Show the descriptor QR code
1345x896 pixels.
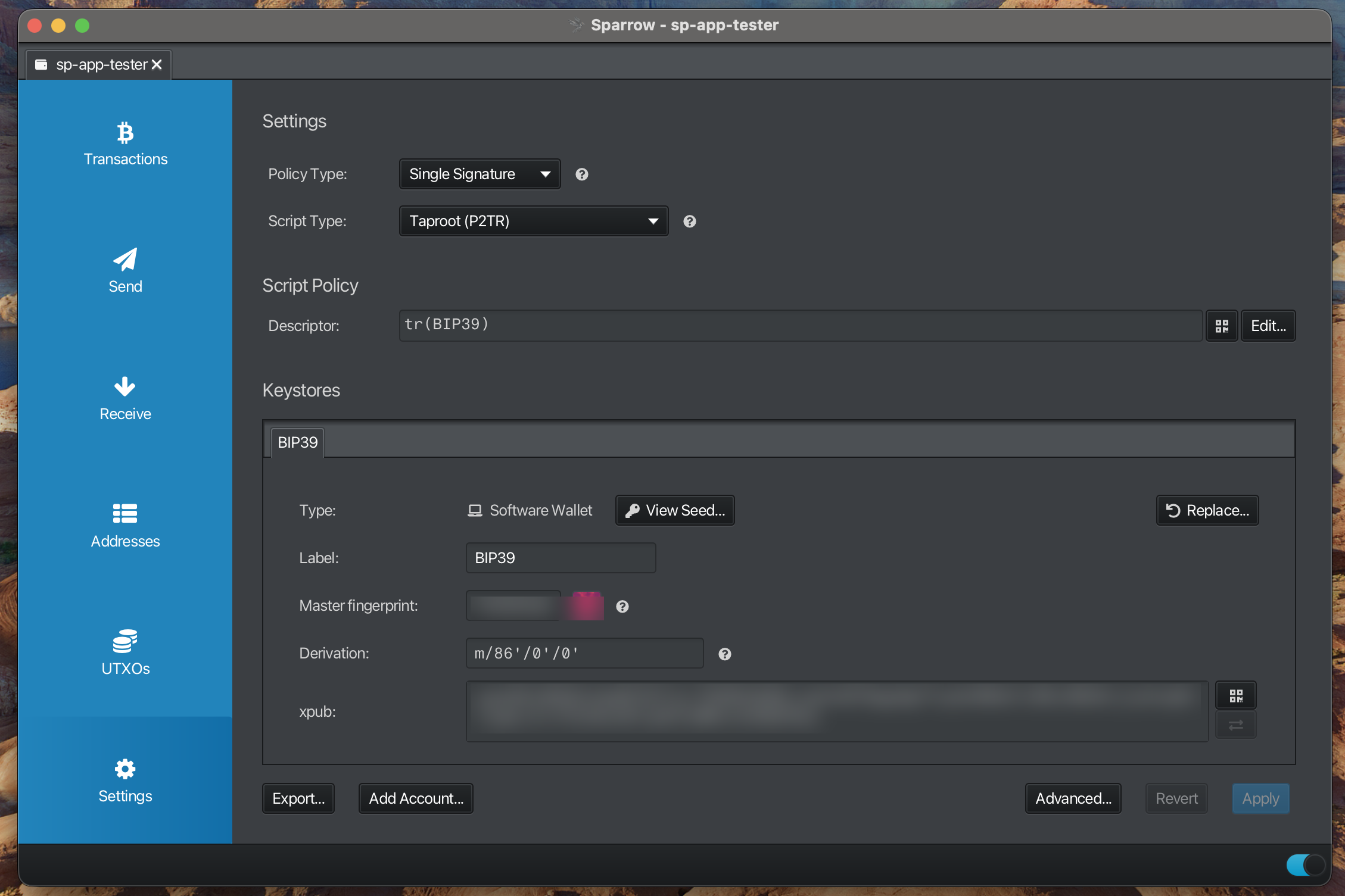pos(1222,326)
